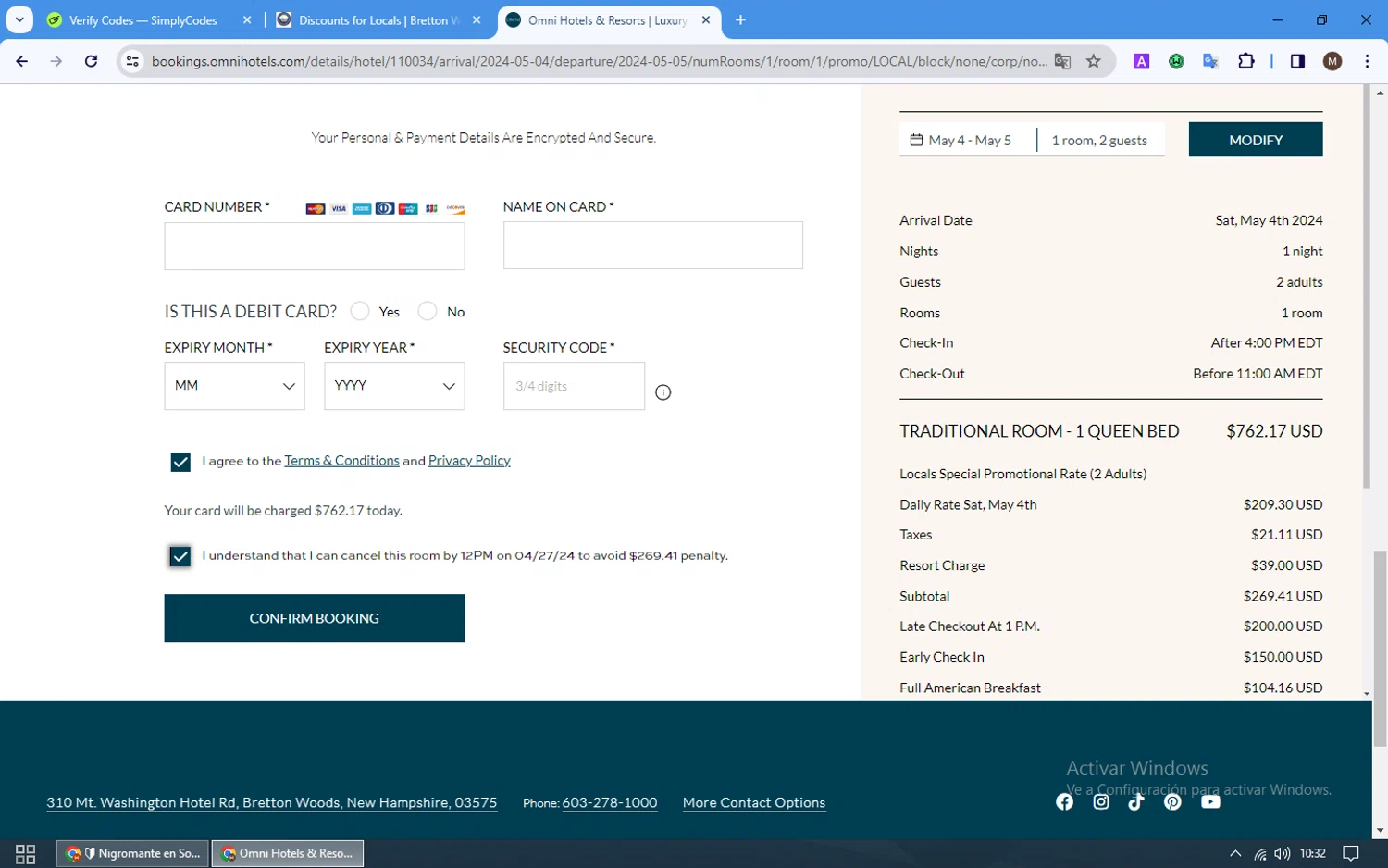Image resolution: width=1388 pixels, height=868 pixels.
Task: Open More Contact Options link
Action: click(x=754, y=802)
